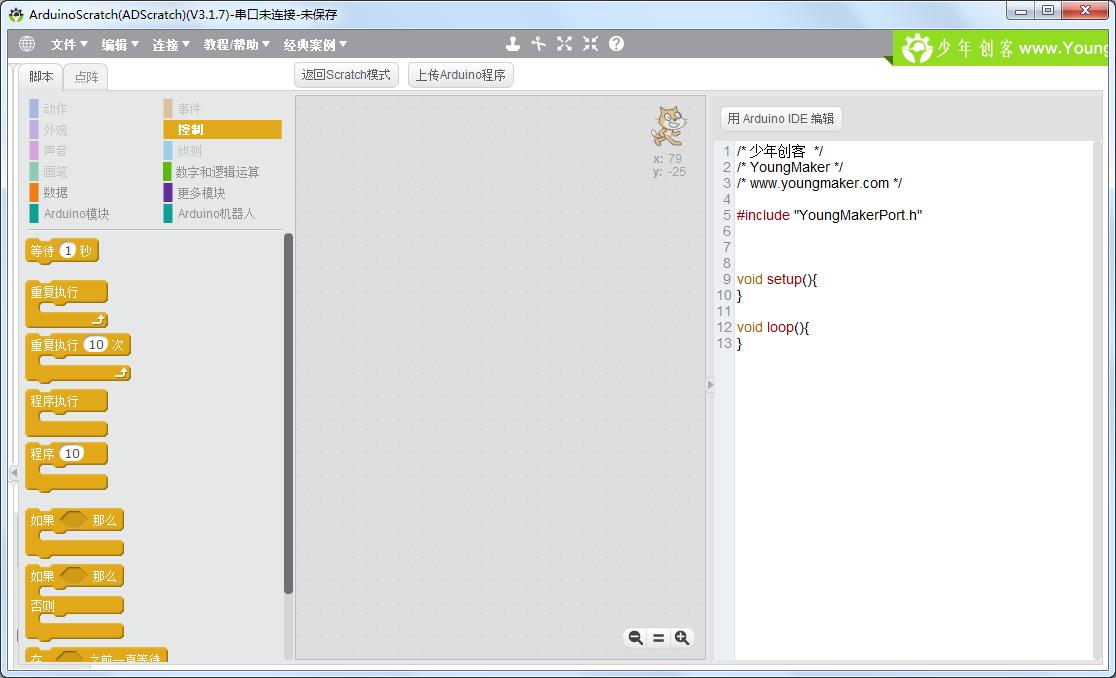Click the grow sprite expand icon
The width and height of the screenshot is (1116, 678).
point(564,43)
